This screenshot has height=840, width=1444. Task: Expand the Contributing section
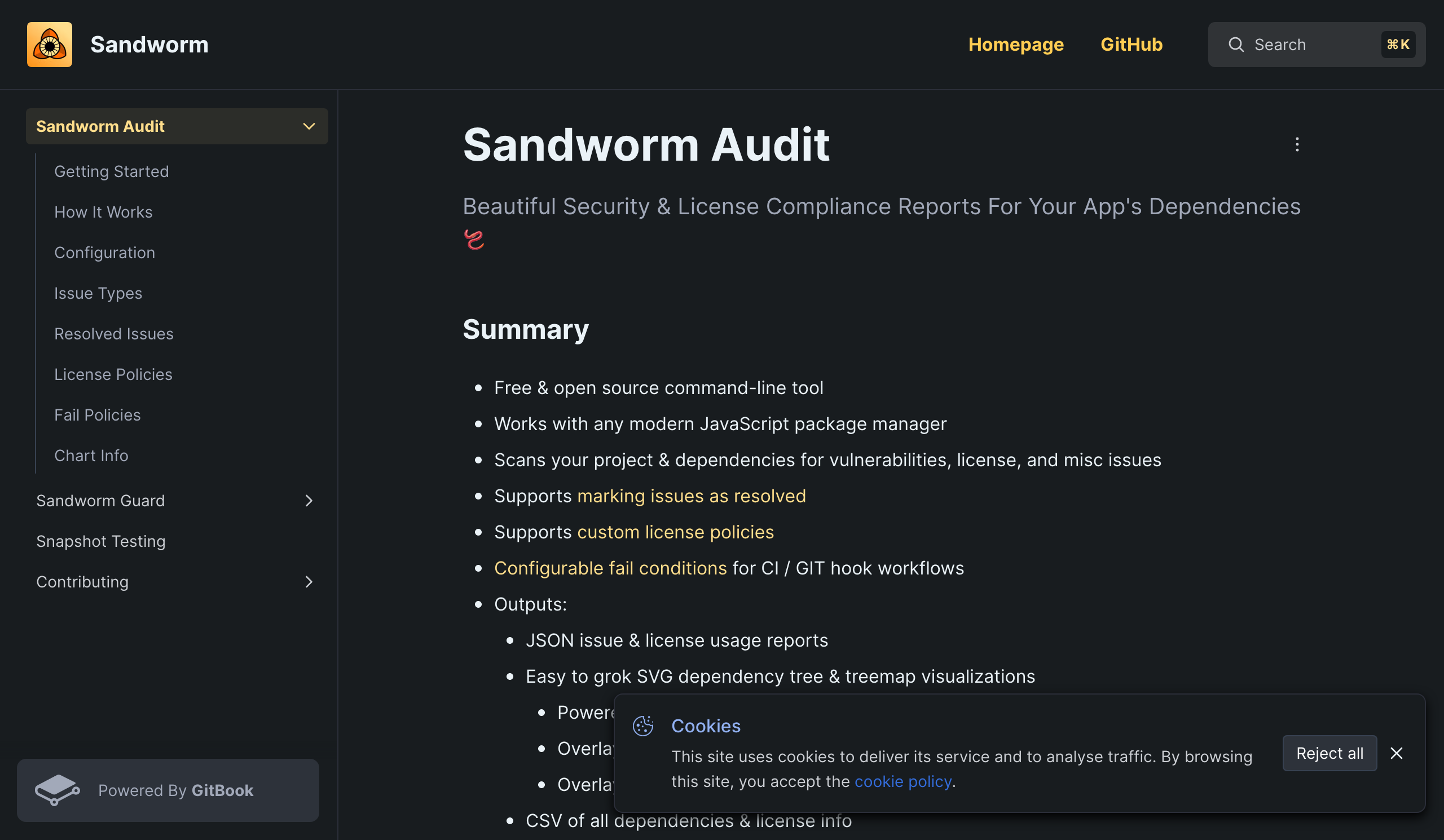pyautogui.click(x=309, y=582)
